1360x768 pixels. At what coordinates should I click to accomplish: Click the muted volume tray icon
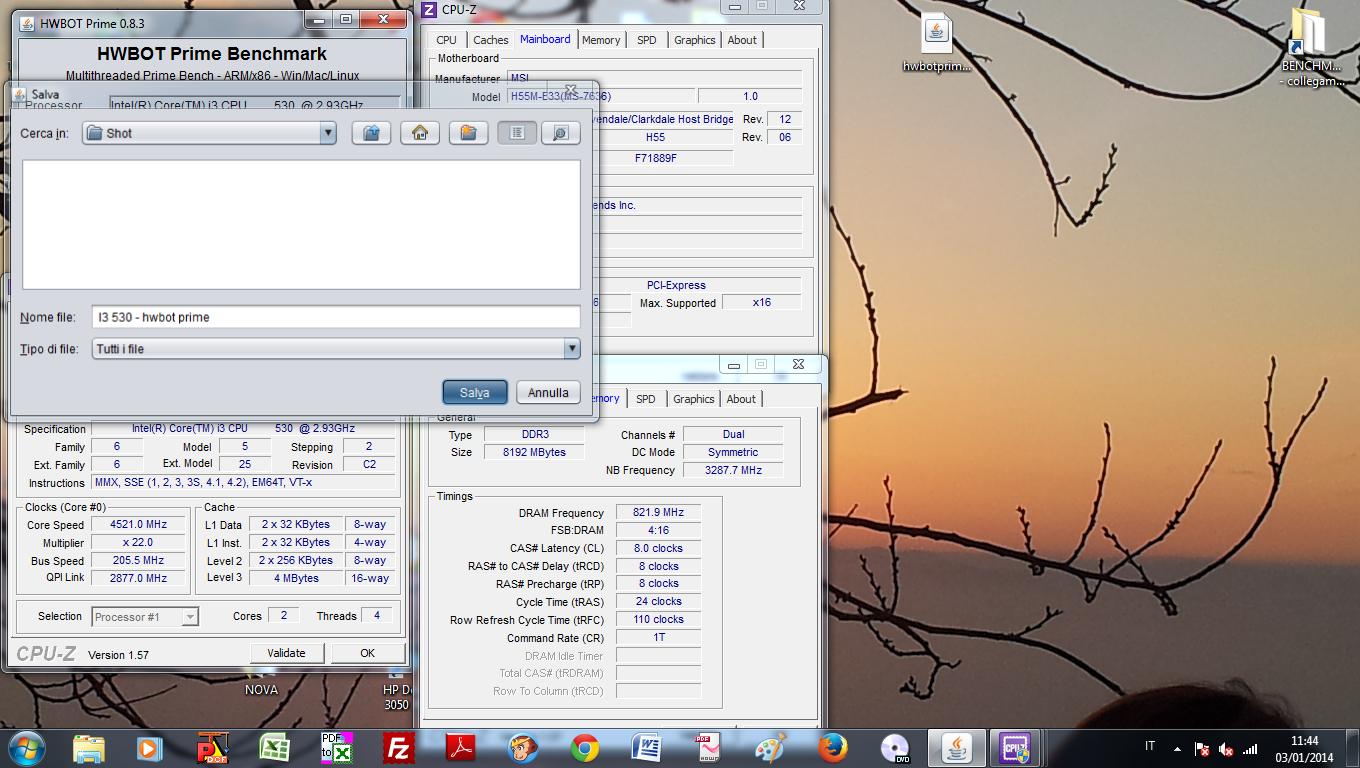pos(1225,749)
